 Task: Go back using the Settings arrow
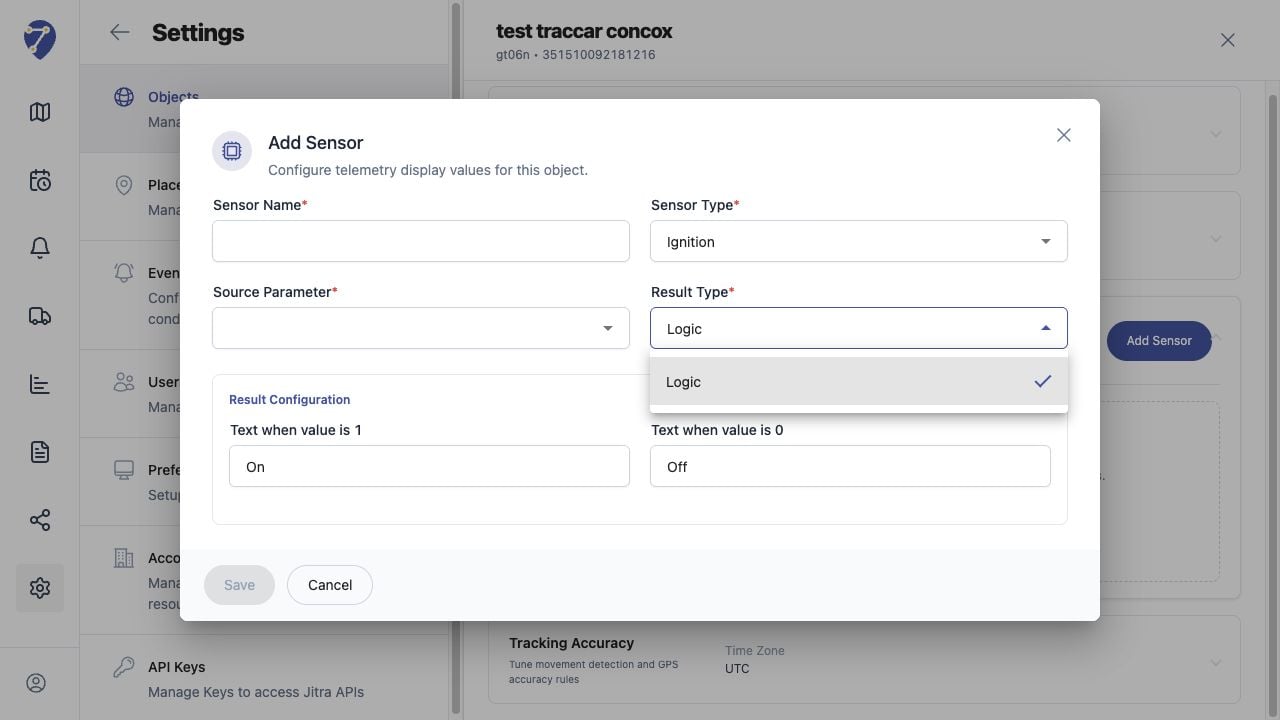(x=120, y=32)
